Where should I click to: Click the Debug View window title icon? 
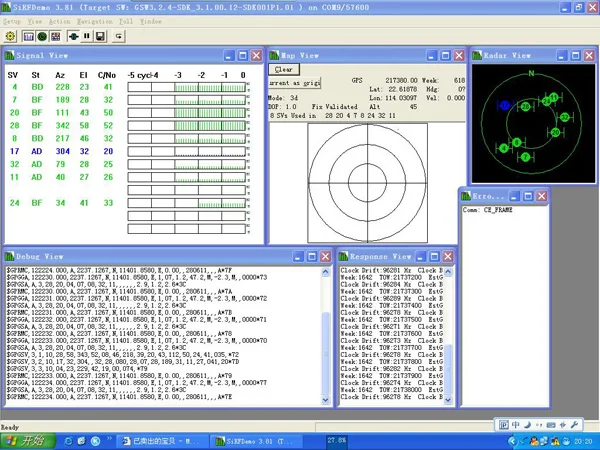tap(9, 256)
